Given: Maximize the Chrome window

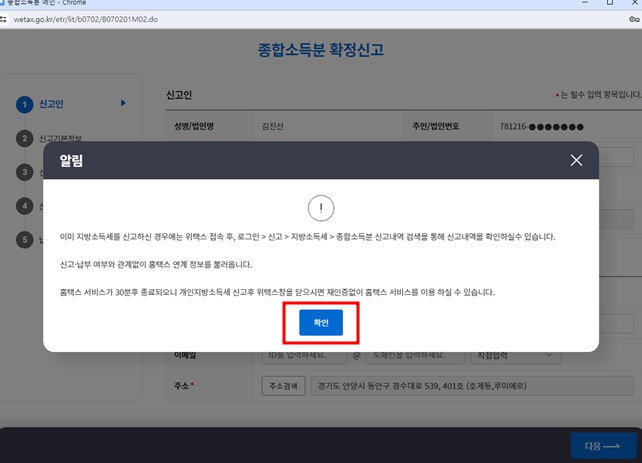Looking at the screenshot, I should pyautogui.click(x=610, y=2).
